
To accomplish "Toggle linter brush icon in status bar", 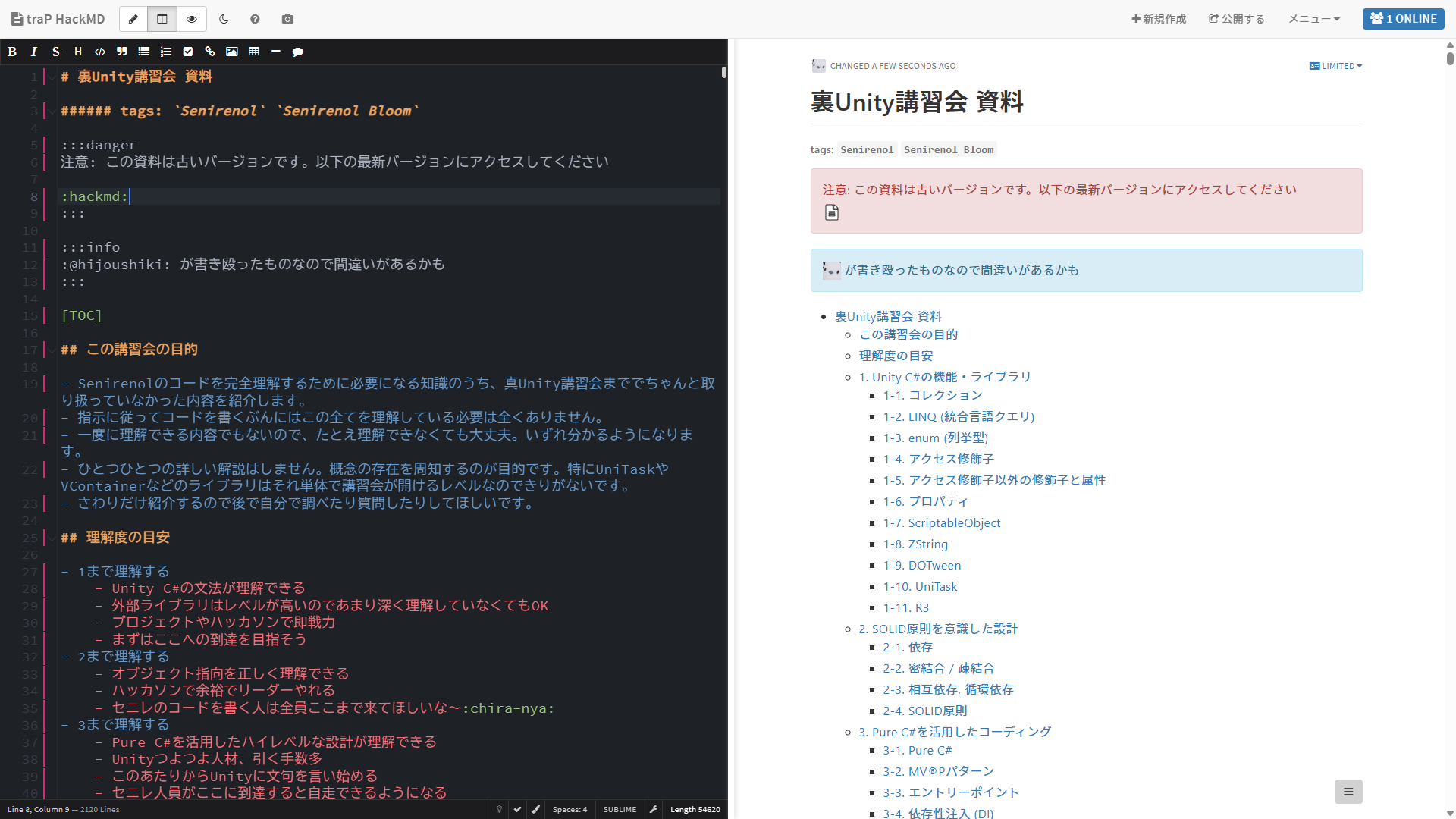I will [x=535, y=809].
